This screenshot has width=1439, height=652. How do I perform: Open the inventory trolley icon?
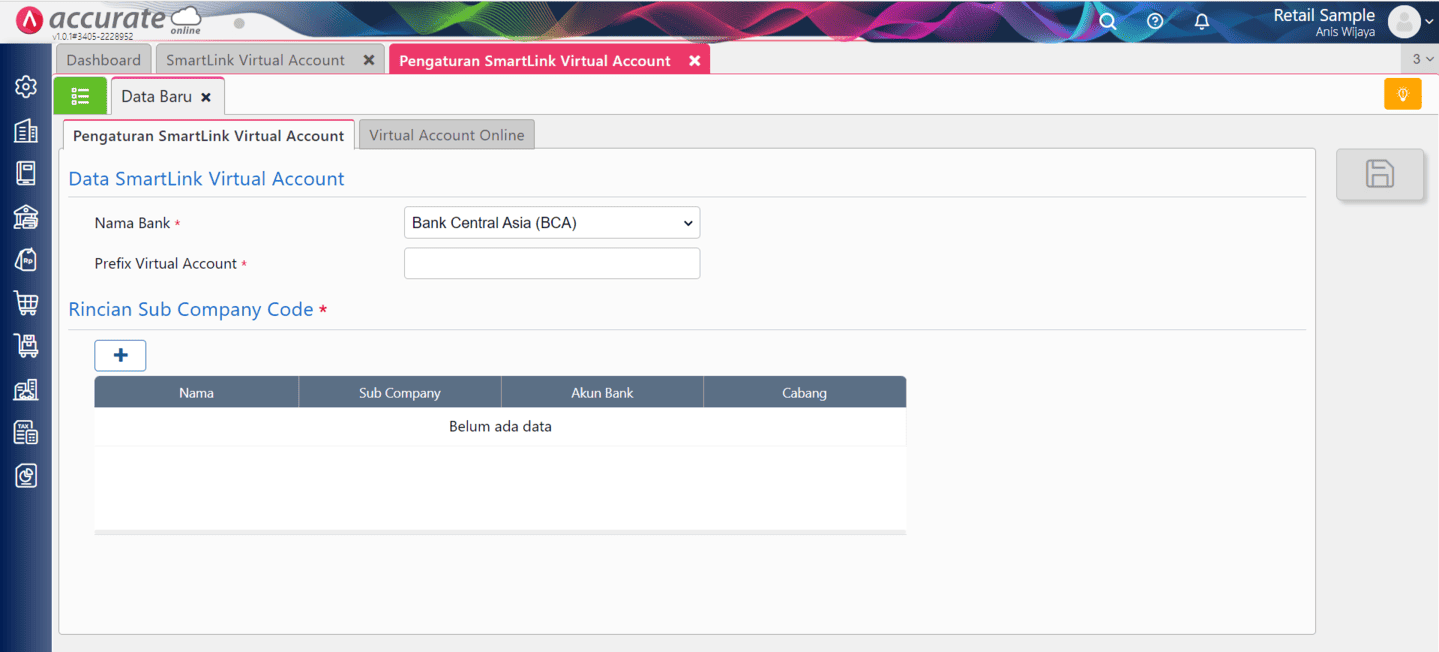coord(26,346)
